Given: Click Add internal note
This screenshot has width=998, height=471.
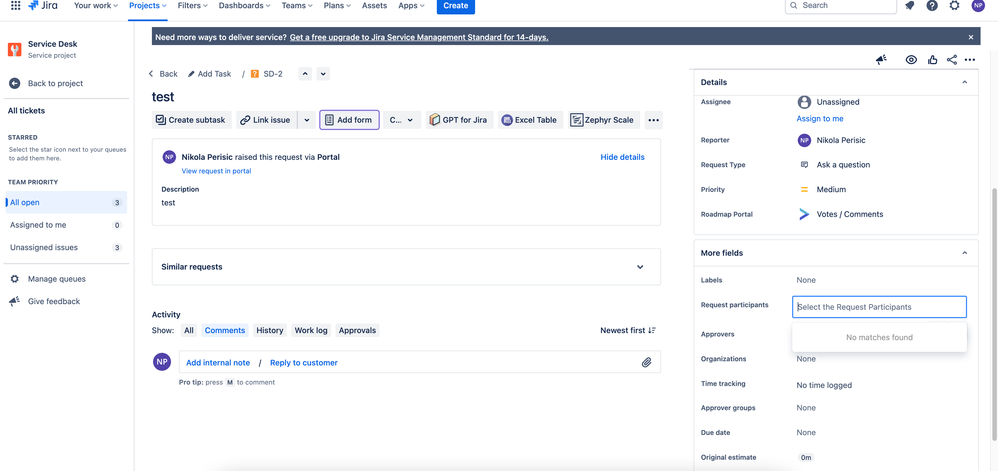Looking at the screenshot, I should [218, 363].
